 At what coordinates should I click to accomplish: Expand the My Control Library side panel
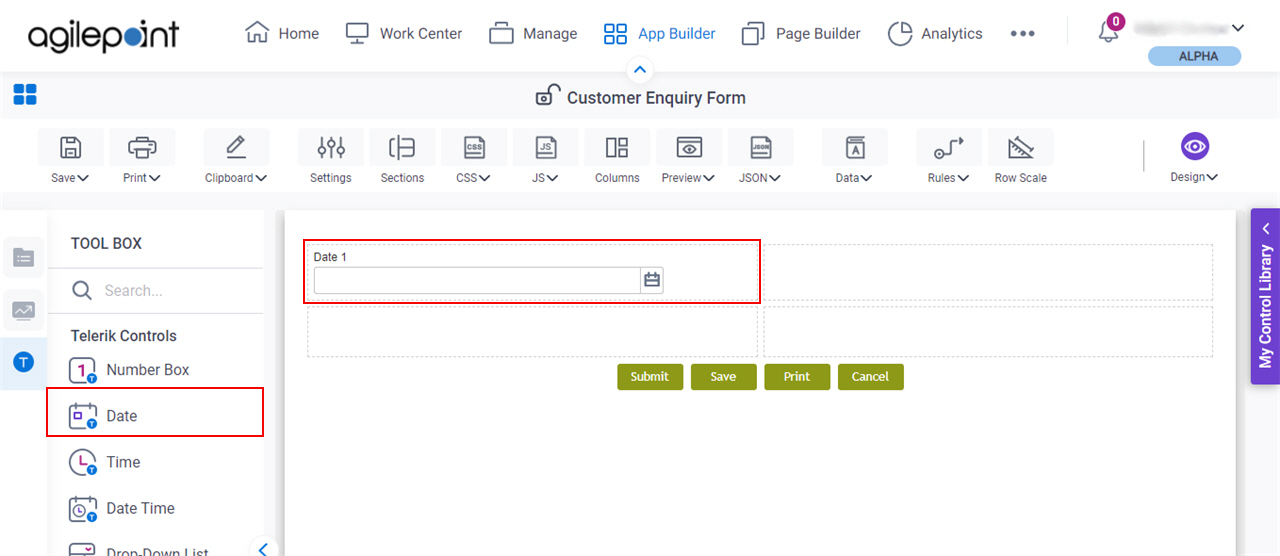(1265, 296)
